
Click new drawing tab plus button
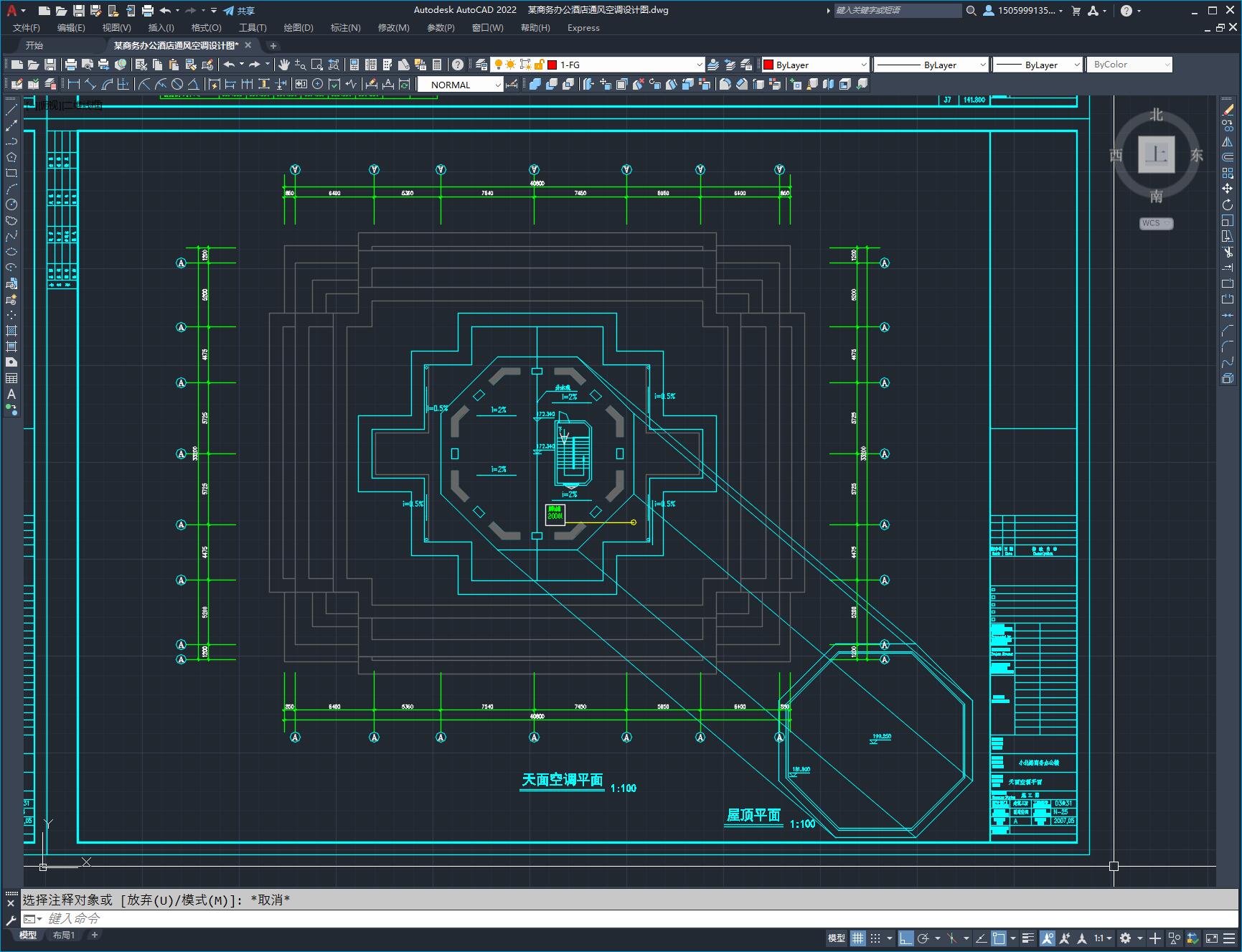pyautogui.click(x=273, y=45)
